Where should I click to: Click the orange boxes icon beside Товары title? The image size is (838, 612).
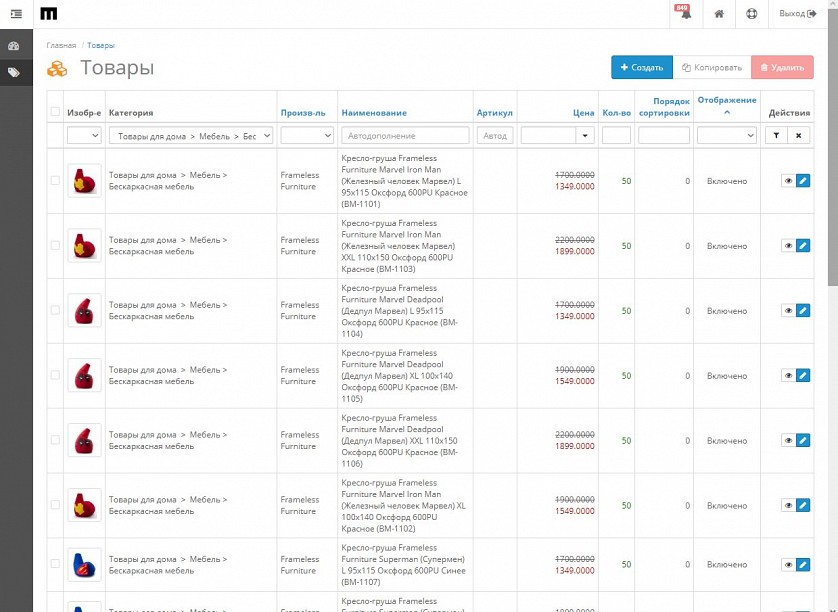coord(57,68)
